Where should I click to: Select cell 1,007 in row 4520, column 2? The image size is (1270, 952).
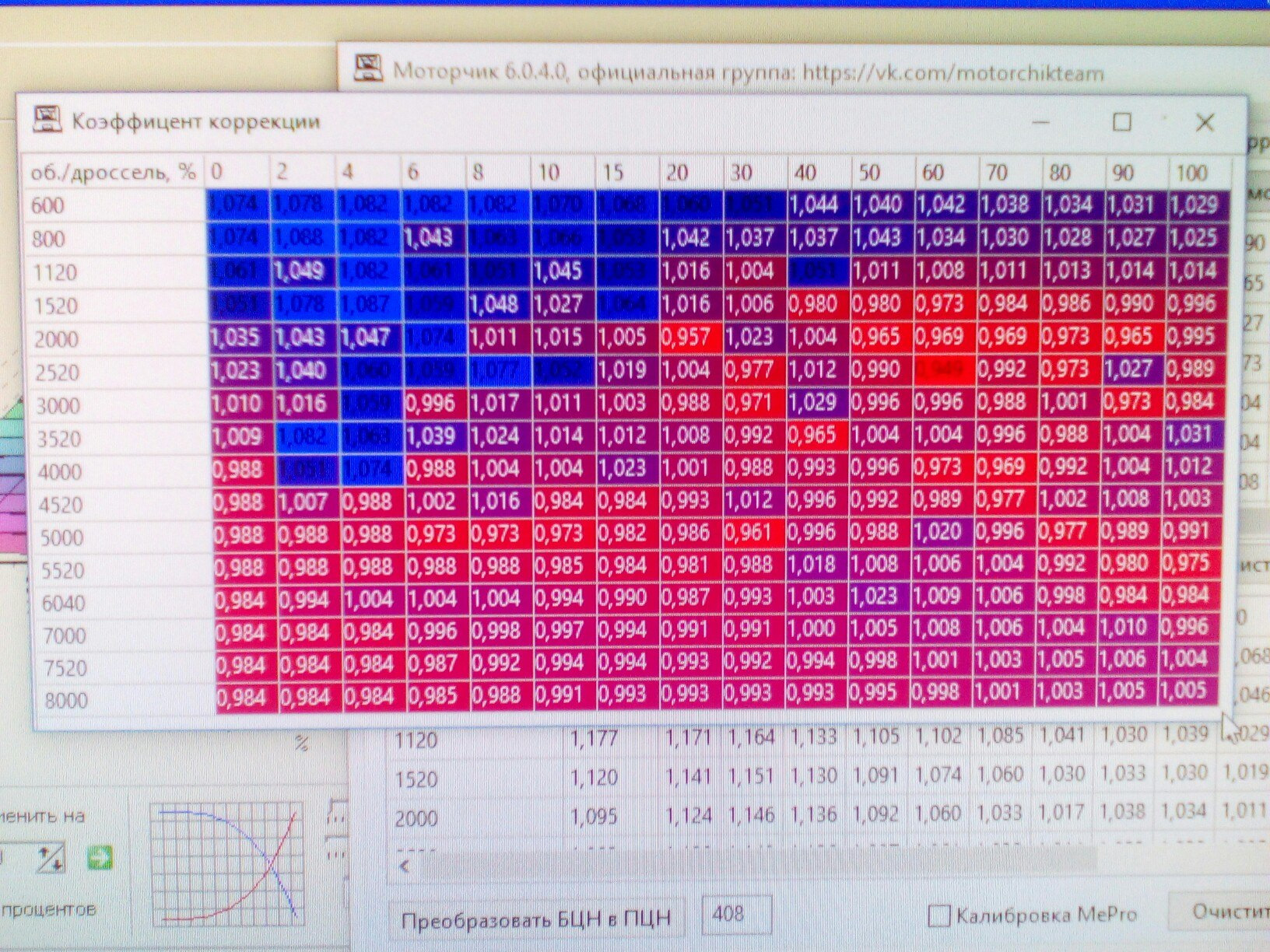pyautogui.click(x=308, y=502)
